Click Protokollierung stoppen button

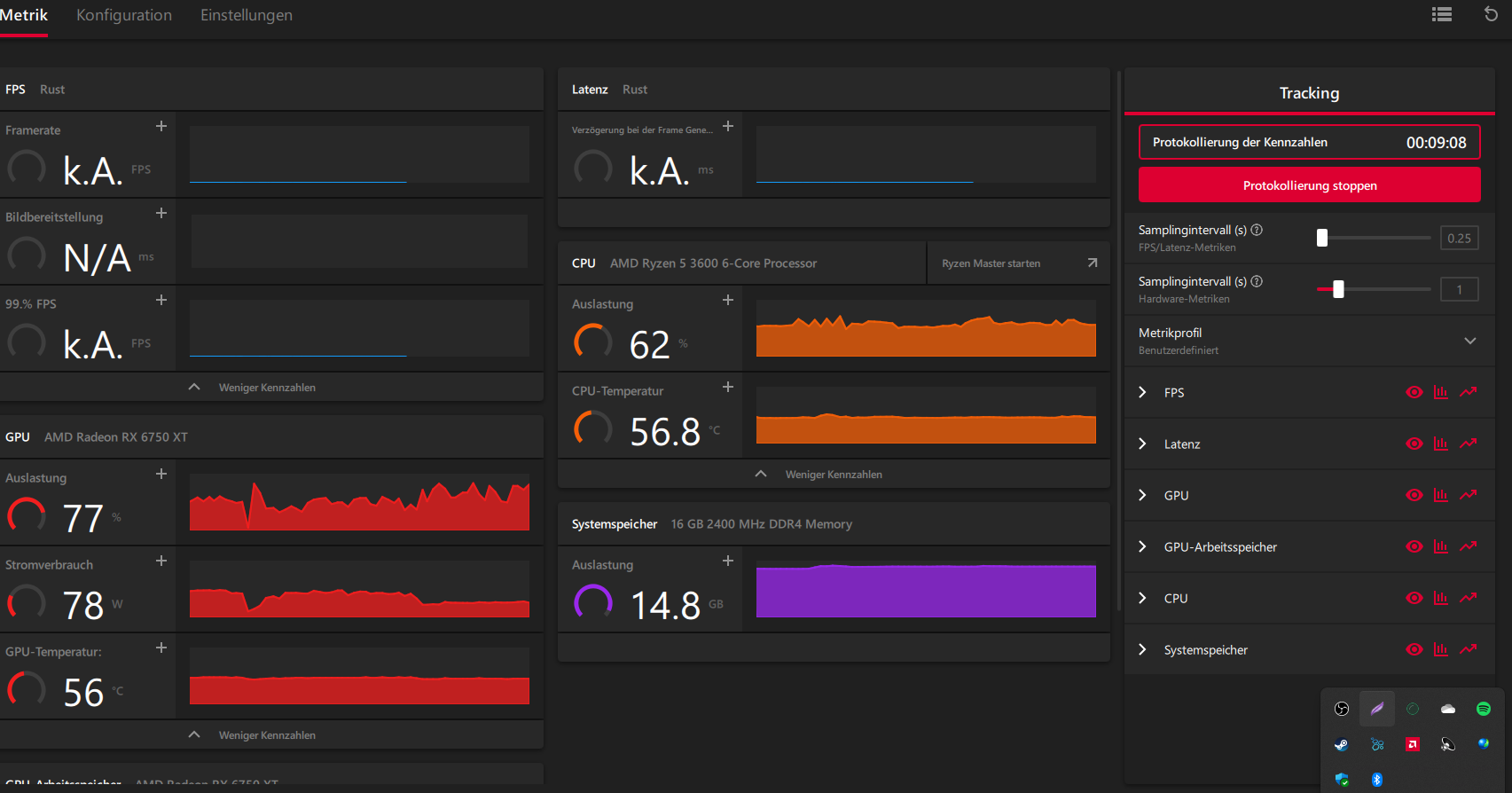tap(1310, 185)
